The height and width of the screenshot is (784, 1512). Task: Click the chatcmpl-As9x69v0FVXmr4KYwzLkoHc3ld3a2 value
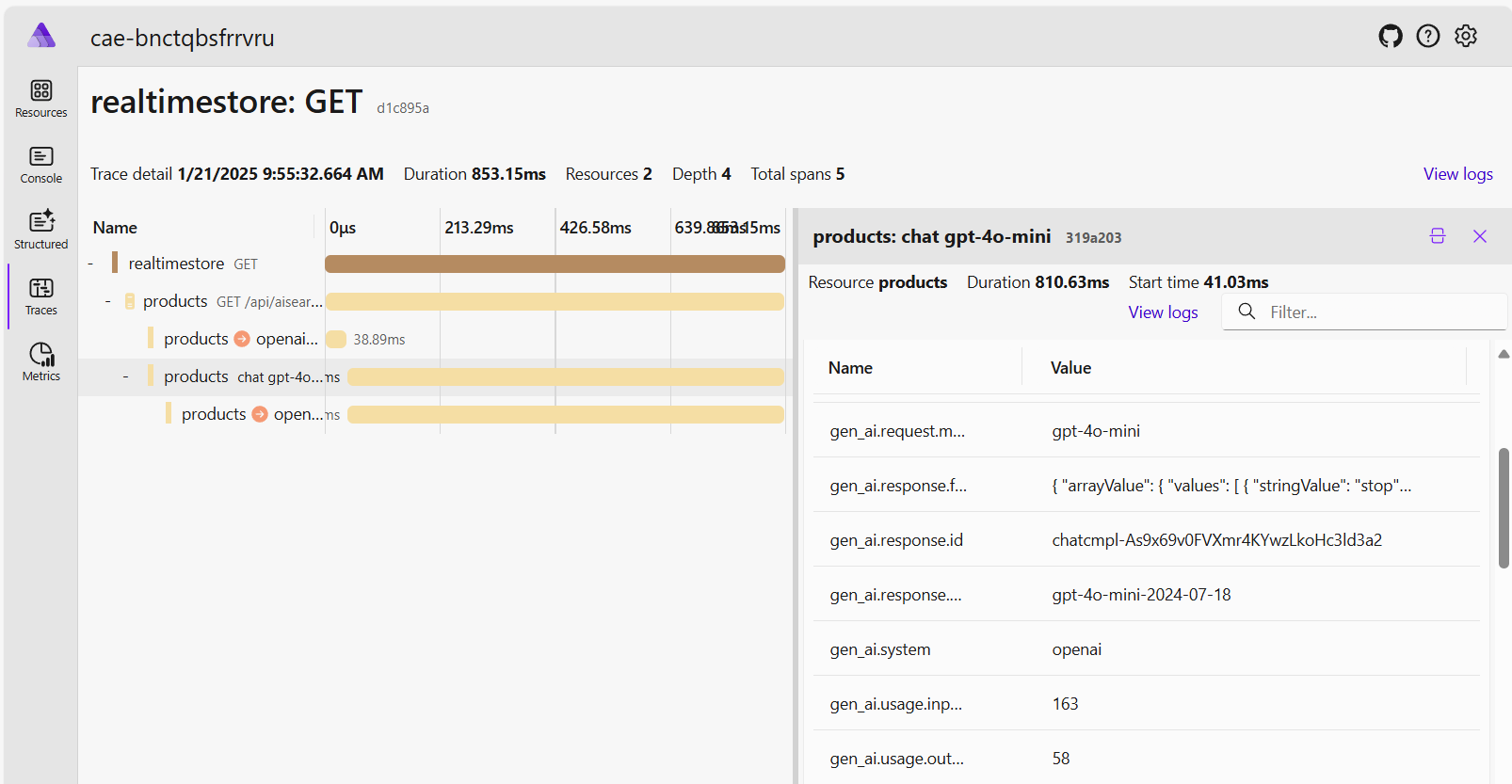[x=1217, y=540]
